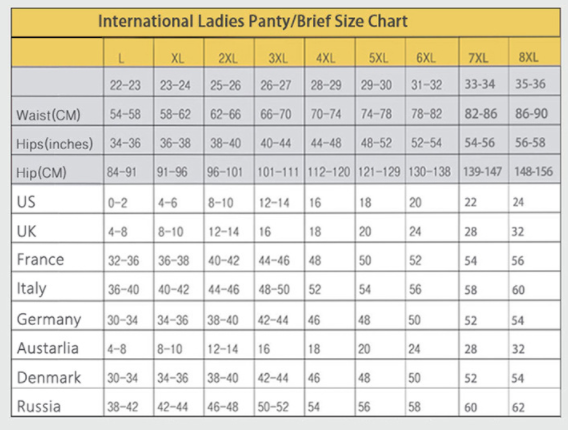Image resolution: width=568 pixels, height=430 pixels.
Task: Click the chart title 'International Ladies Panty/Brief Size Chart'
Action: [x=253, y=21]
